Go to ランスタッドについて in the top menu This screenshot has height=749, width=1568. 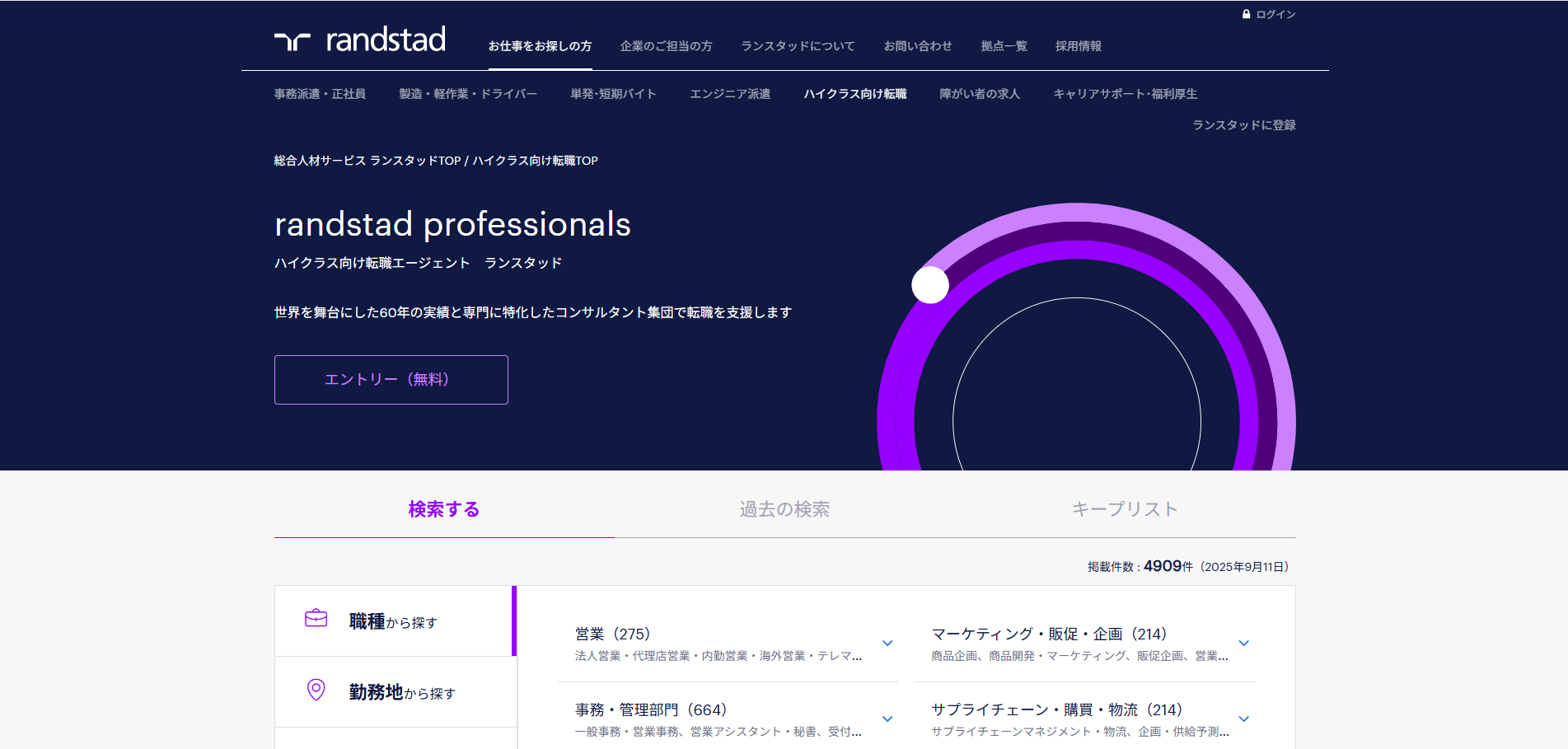pos(798,46)
